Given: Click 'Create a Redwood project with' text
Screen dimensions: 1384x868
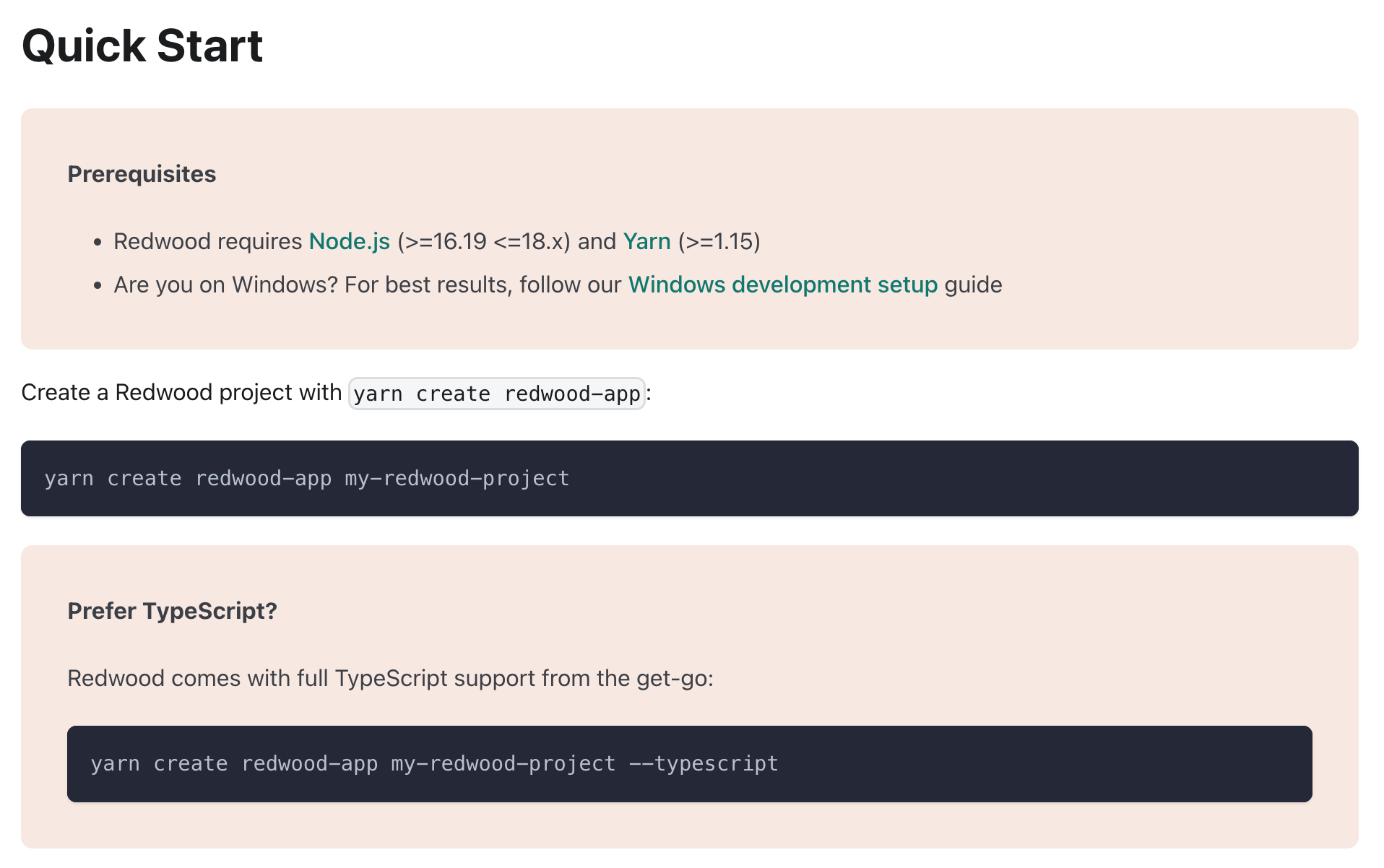Looking at the screenshot, I should [181, 392].
